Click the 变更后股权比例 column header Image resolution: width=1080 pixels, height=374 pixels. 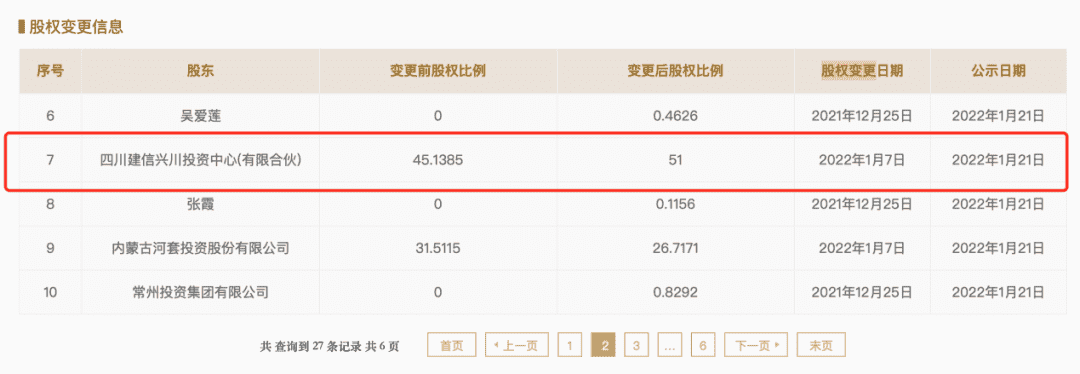pos(675,71)
